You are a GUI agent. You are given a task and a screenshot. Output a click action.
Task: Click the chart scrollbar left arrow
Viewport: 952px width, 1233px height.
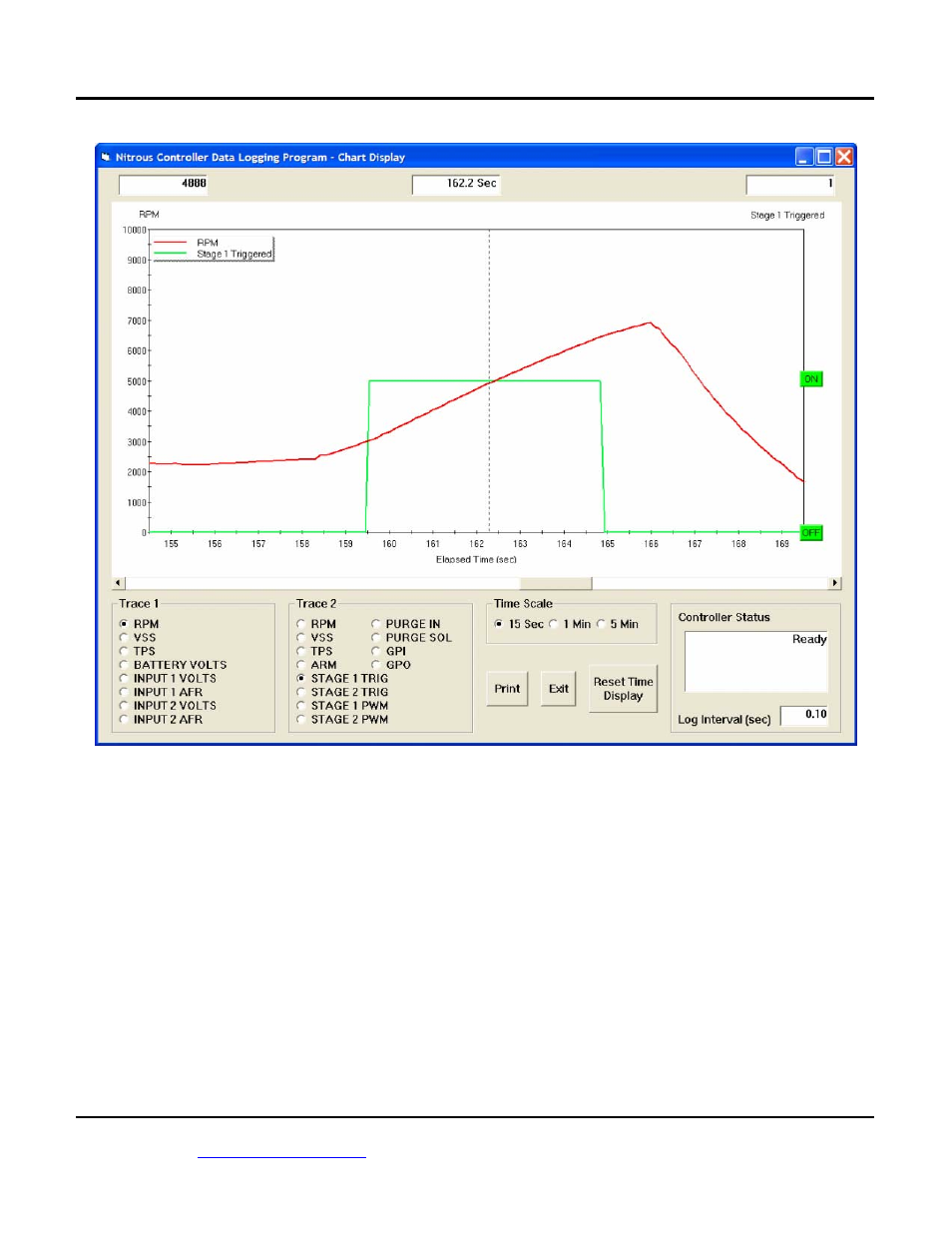(x=119, y=583)
